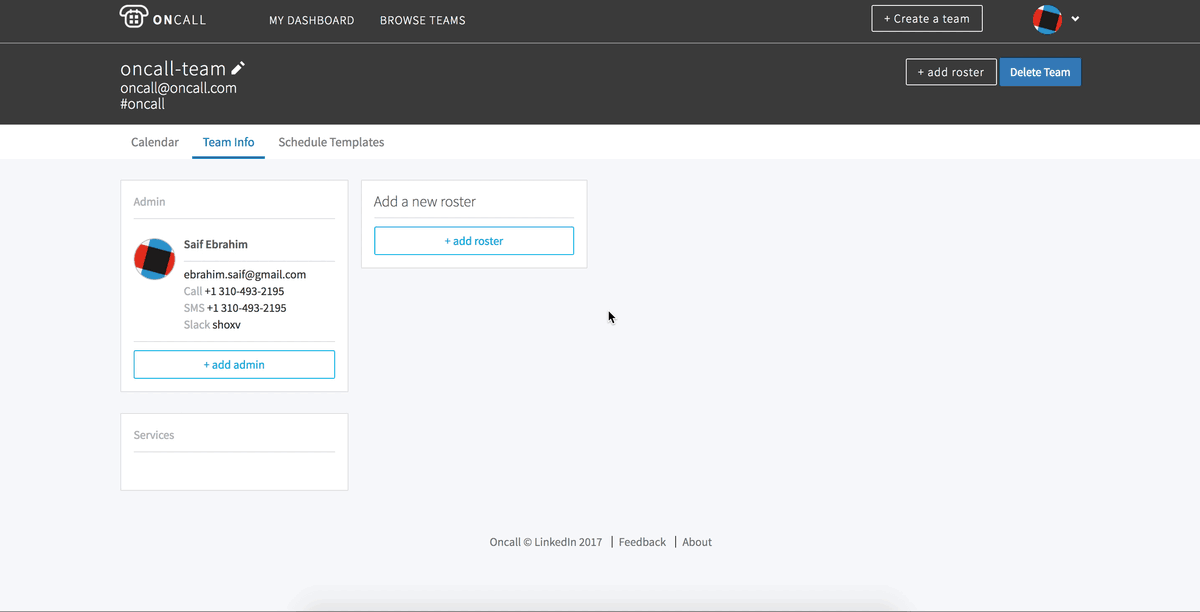Click the ebrahim.saif@gmail.com email address
Viewport: 1200px width, 612px height.
(245, 274)
